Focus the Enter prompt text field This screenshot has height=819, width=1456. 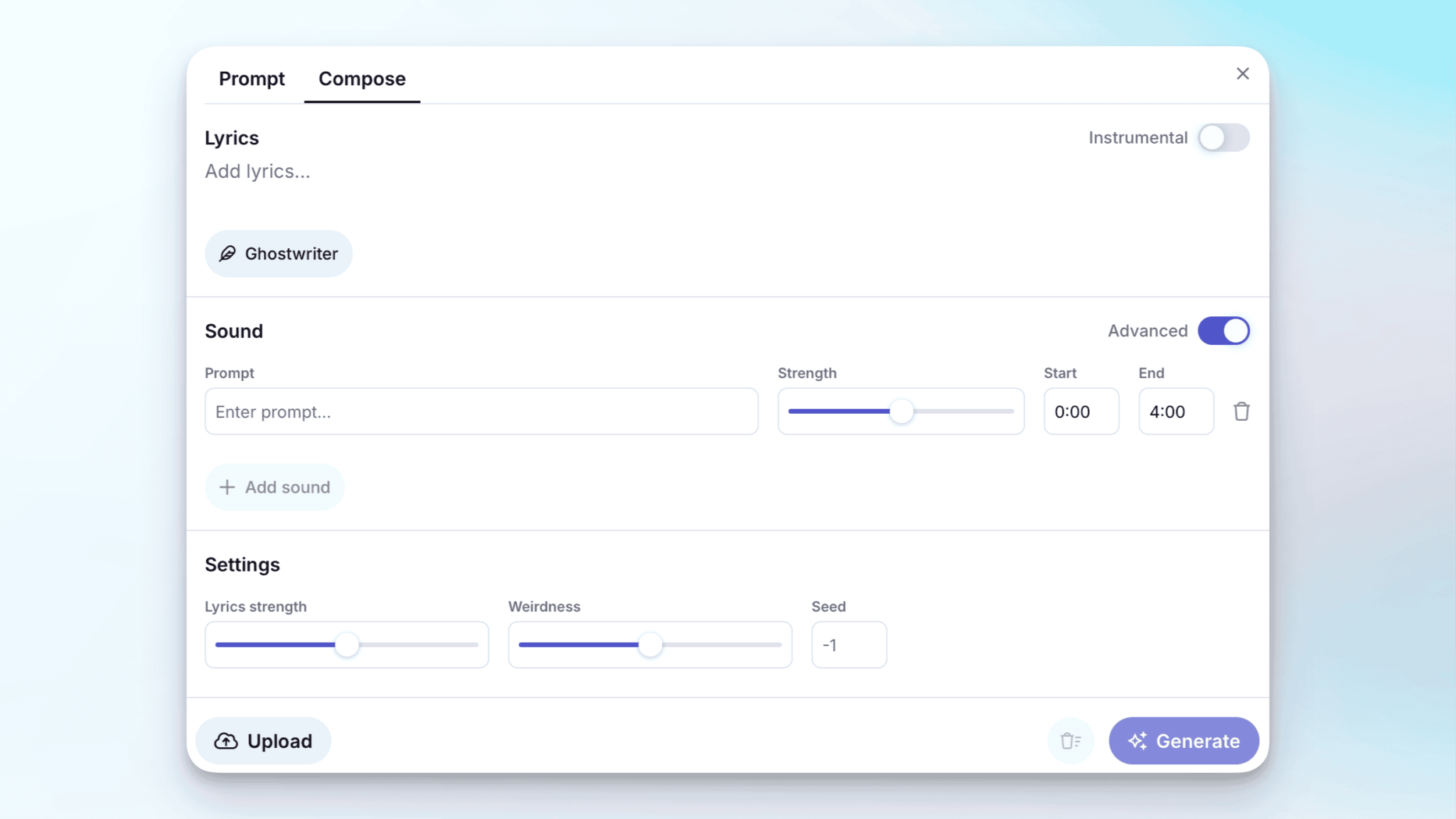(x=481, y=412)
